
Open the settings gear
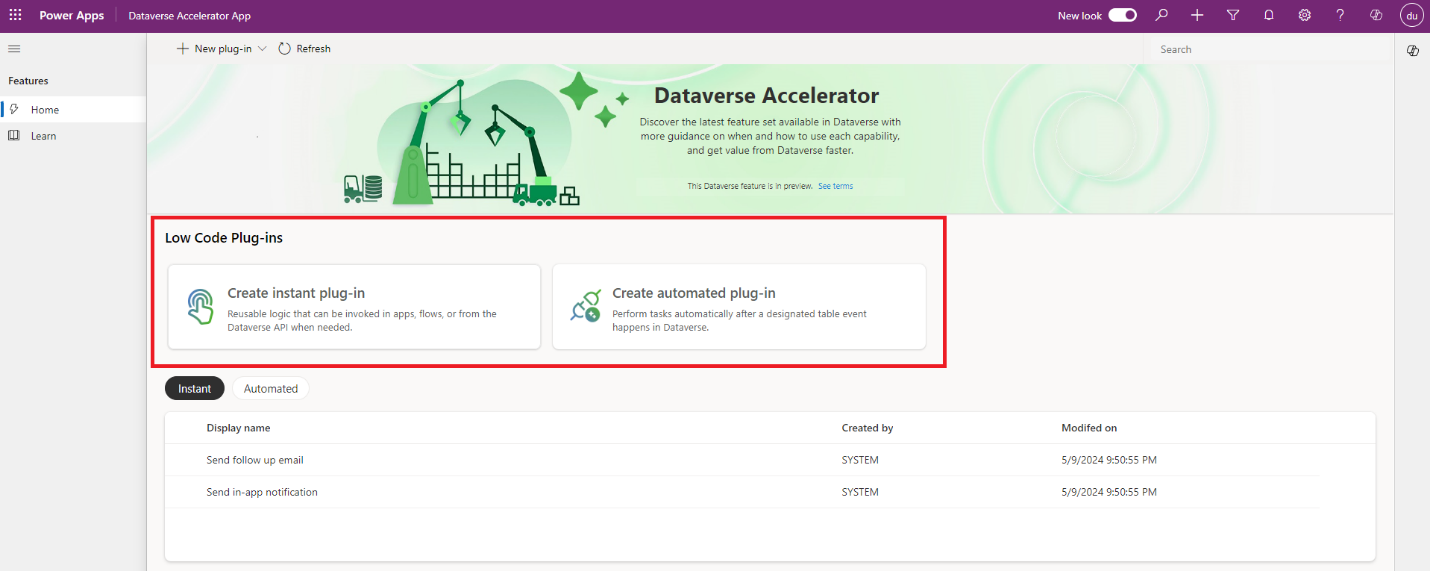coord(1305,15)
